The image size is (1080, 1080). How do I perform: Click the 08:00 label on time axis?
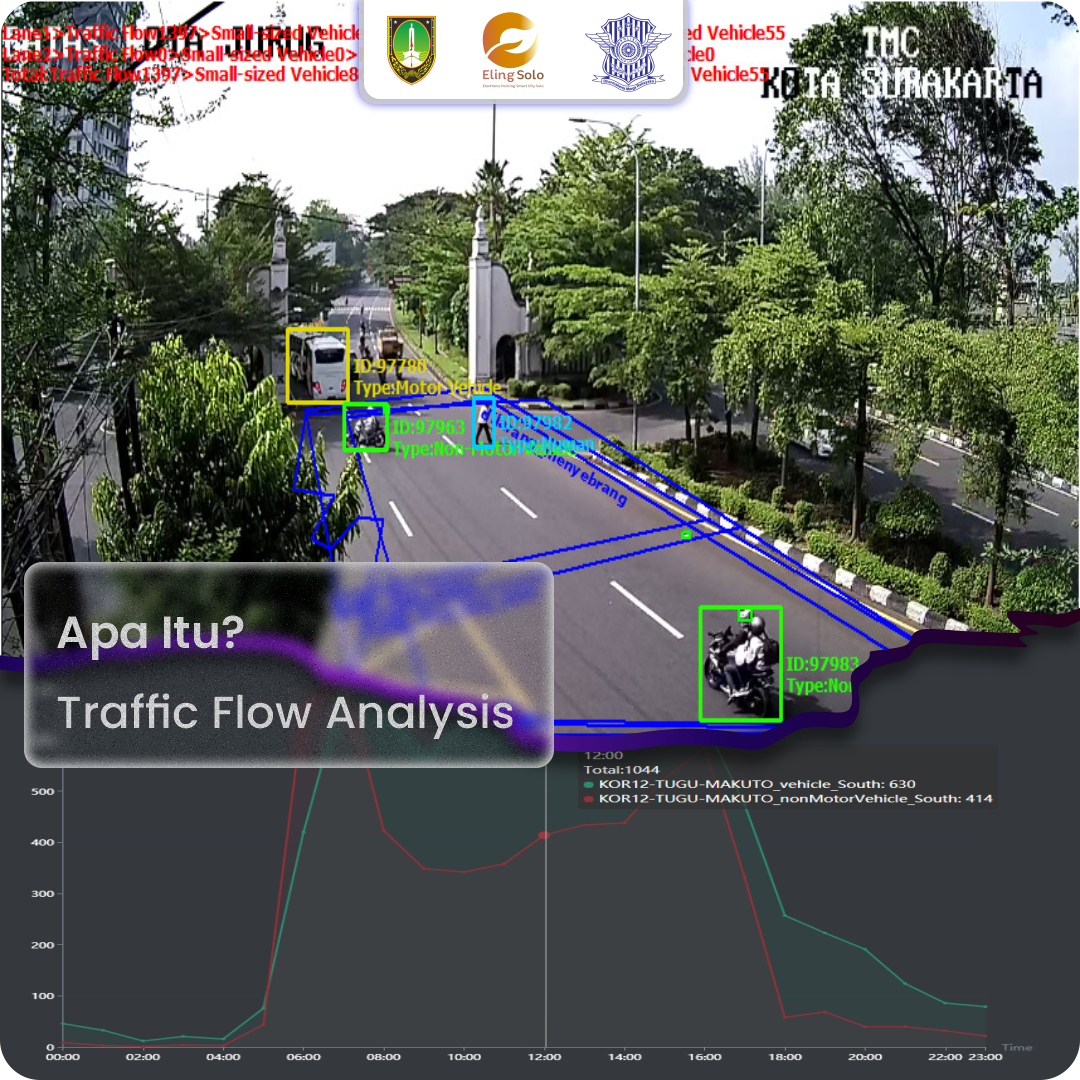(x=383, y=1057)
